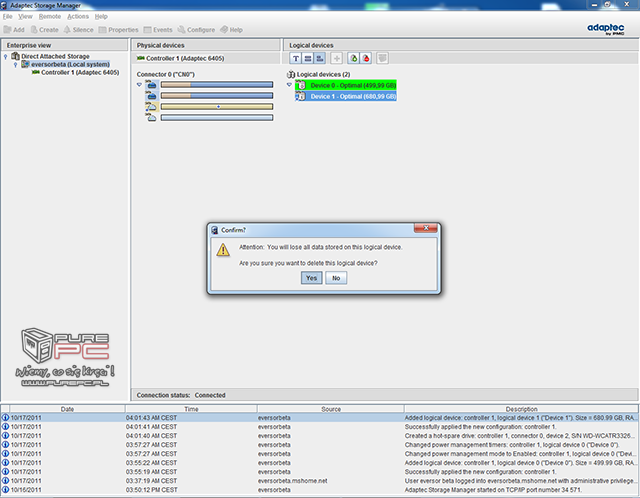Sort events by Time column header
Screen dimensions: 640x498
(191, 409)
